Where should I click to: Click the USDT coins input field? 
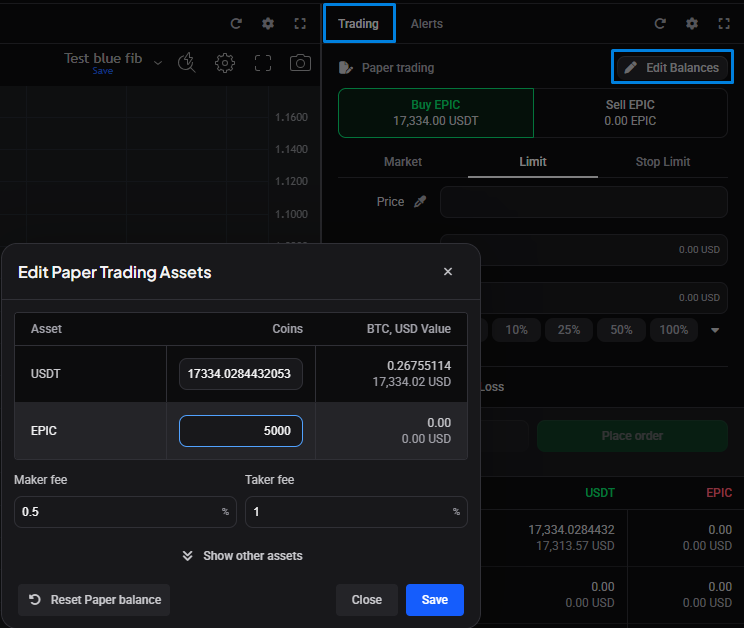click(241, 374)
